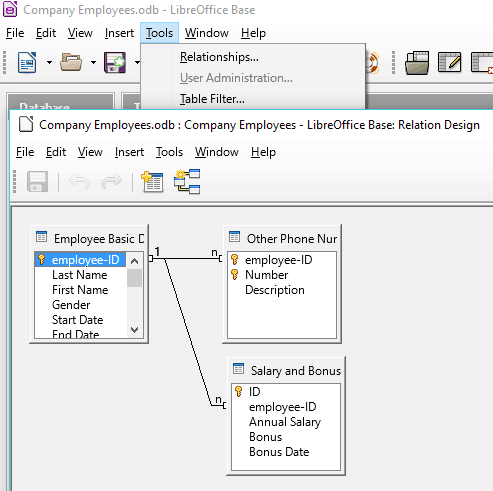Click the Add Tables icon in Relation Design toolbar
Screen dimensions: 493x491
click(152, 182)
